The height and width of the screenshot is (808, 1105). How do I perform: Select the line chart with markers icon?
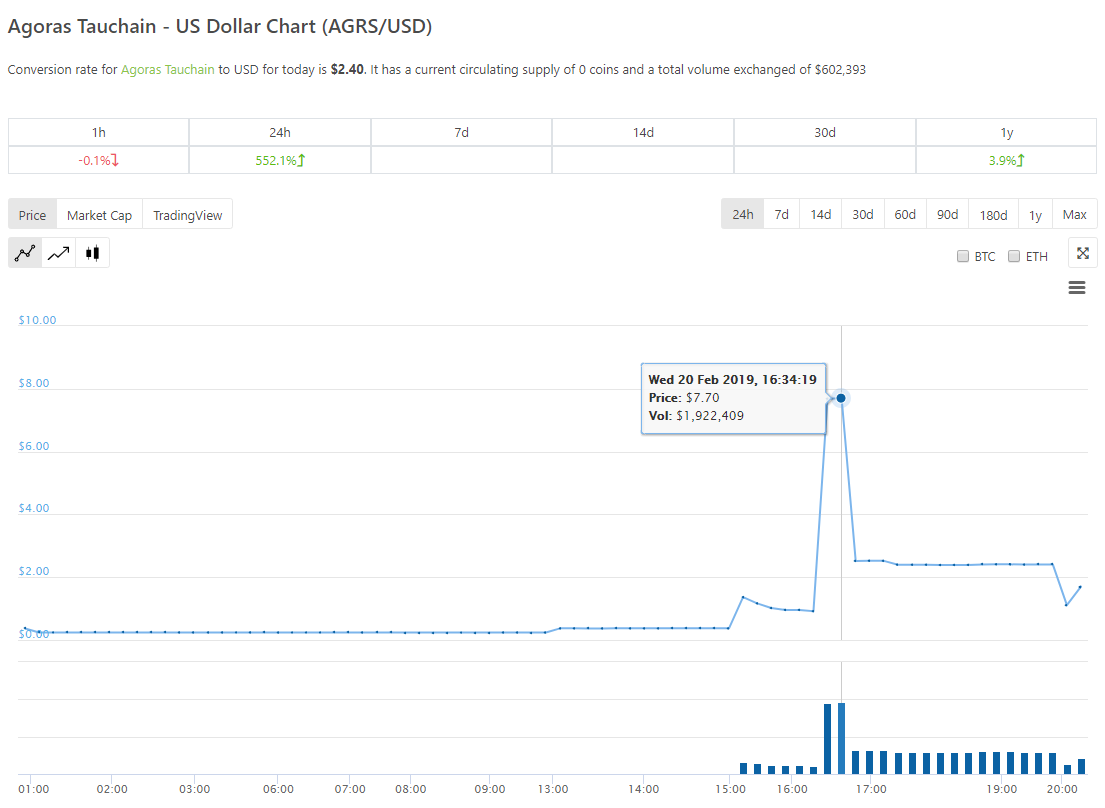click(25, 253)
